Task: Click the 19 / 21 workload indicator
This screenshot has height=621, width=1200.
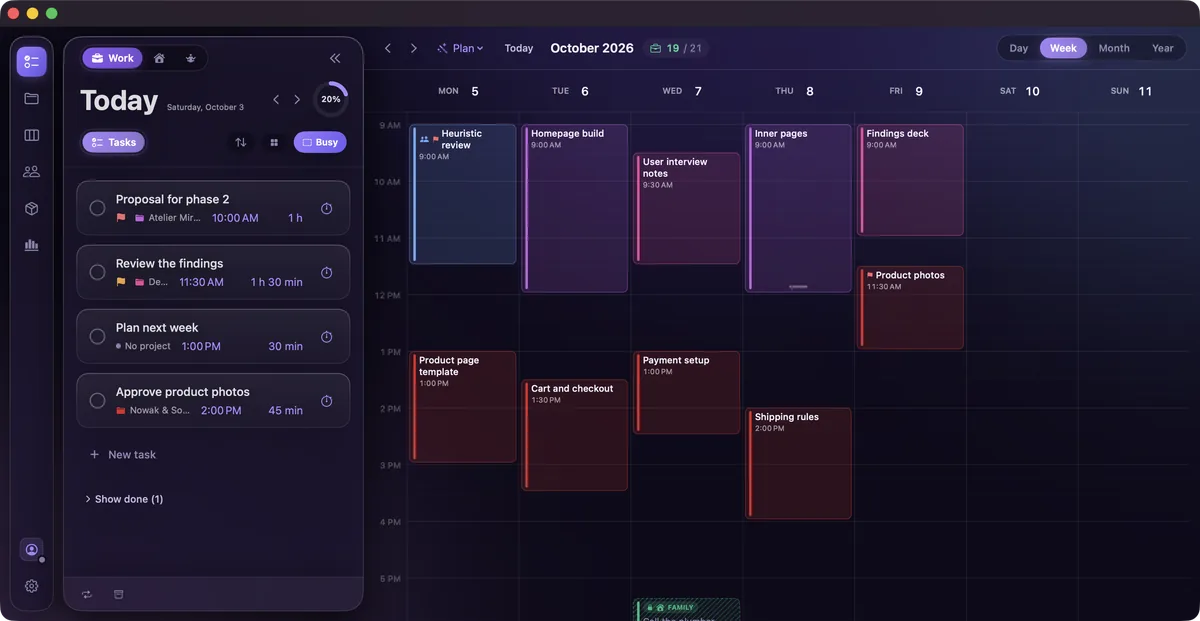Action: pos(676,48)
